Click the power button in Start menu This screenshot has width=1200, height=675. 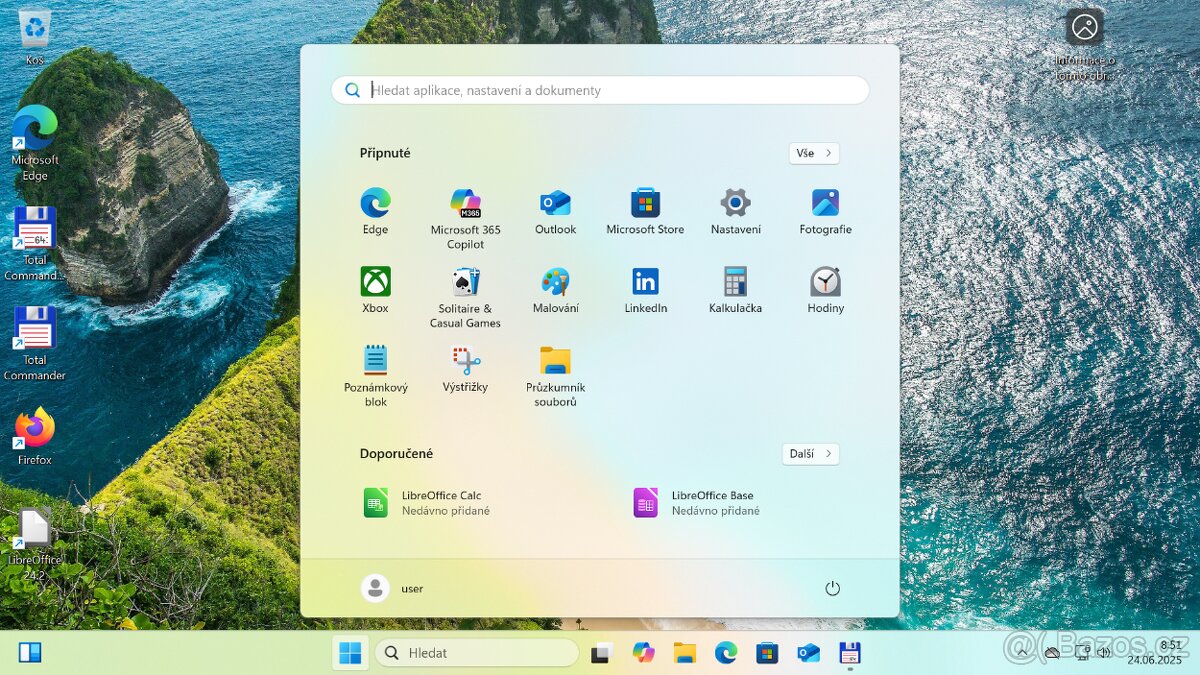[x=833, y=588]
